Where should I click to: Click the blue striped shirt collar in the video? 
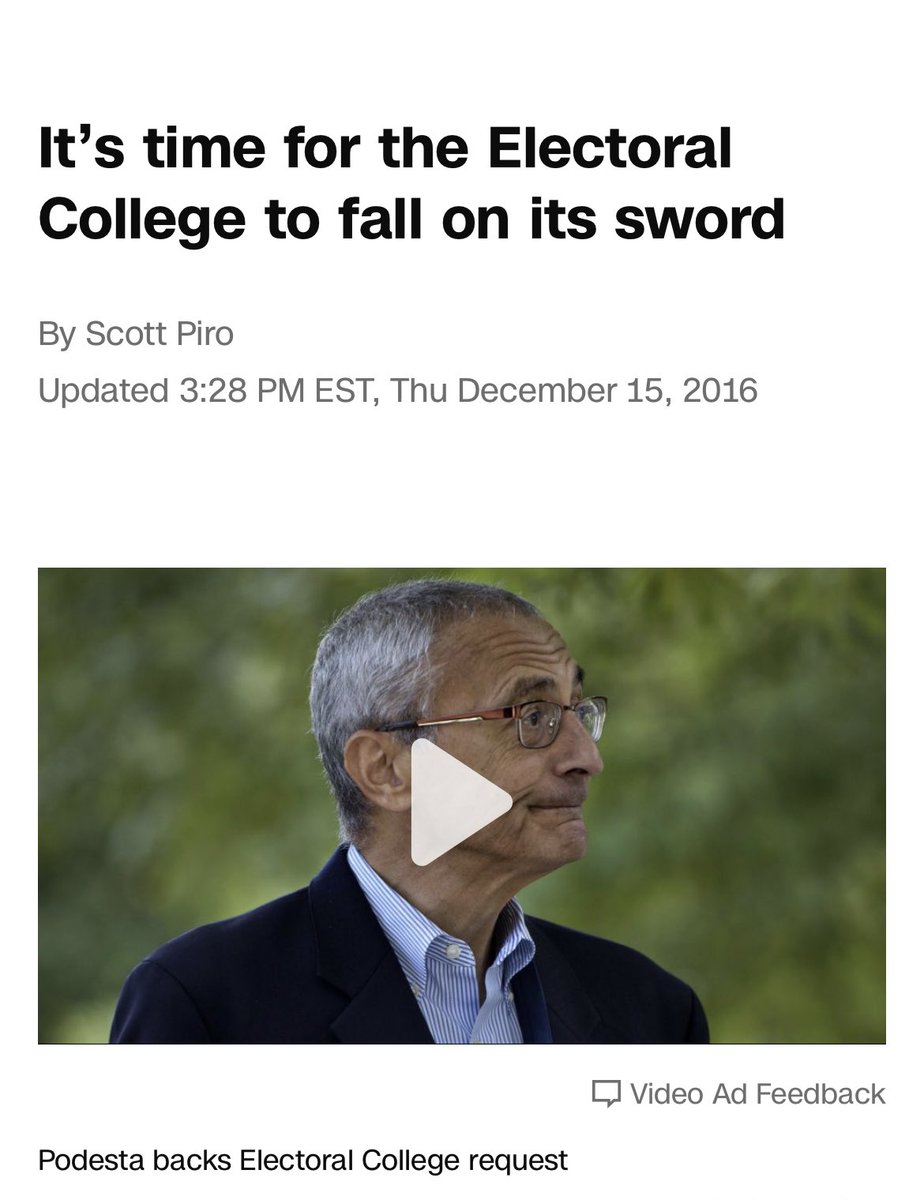pyautogui.click(x=440, y=930)
